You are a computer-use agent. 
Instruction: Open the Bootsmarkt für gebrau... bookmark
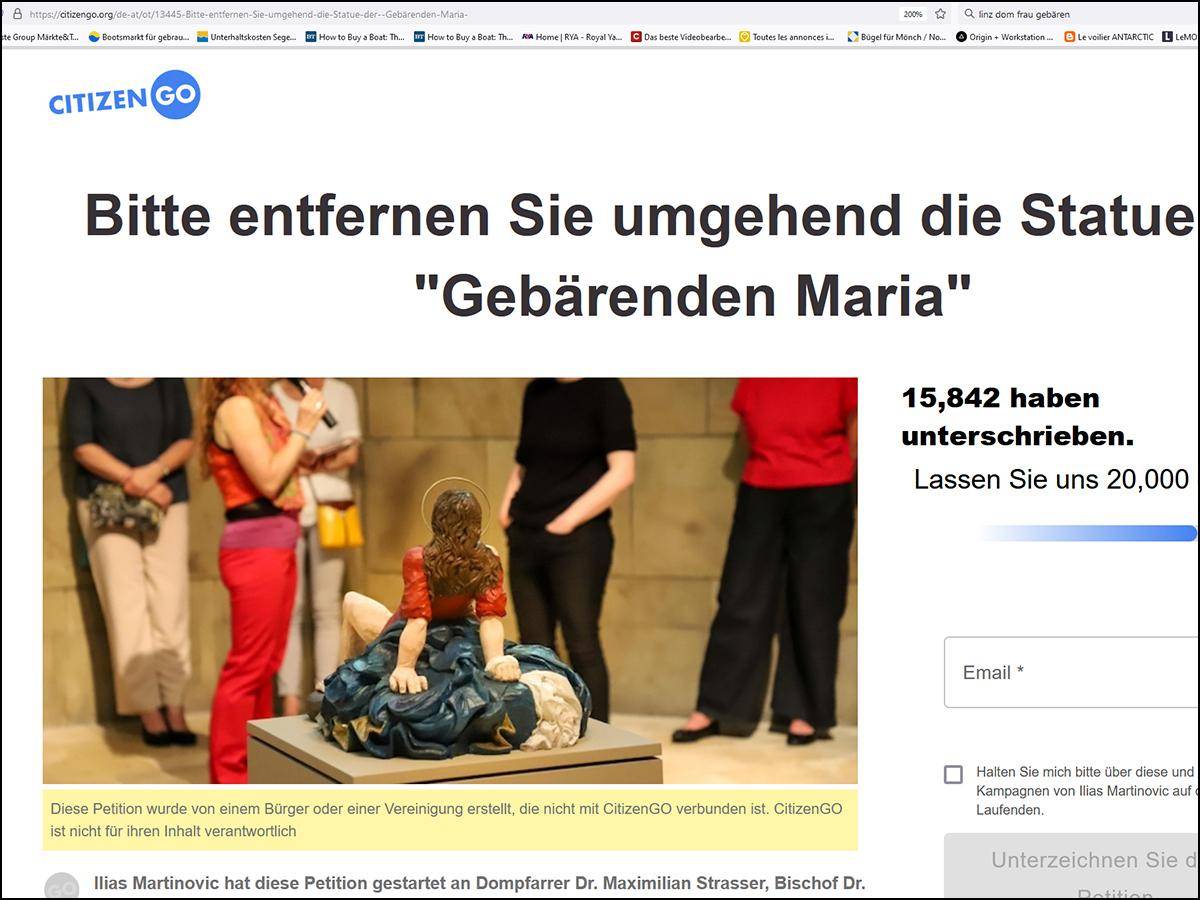pyautogui.click(x=138, y=37)
